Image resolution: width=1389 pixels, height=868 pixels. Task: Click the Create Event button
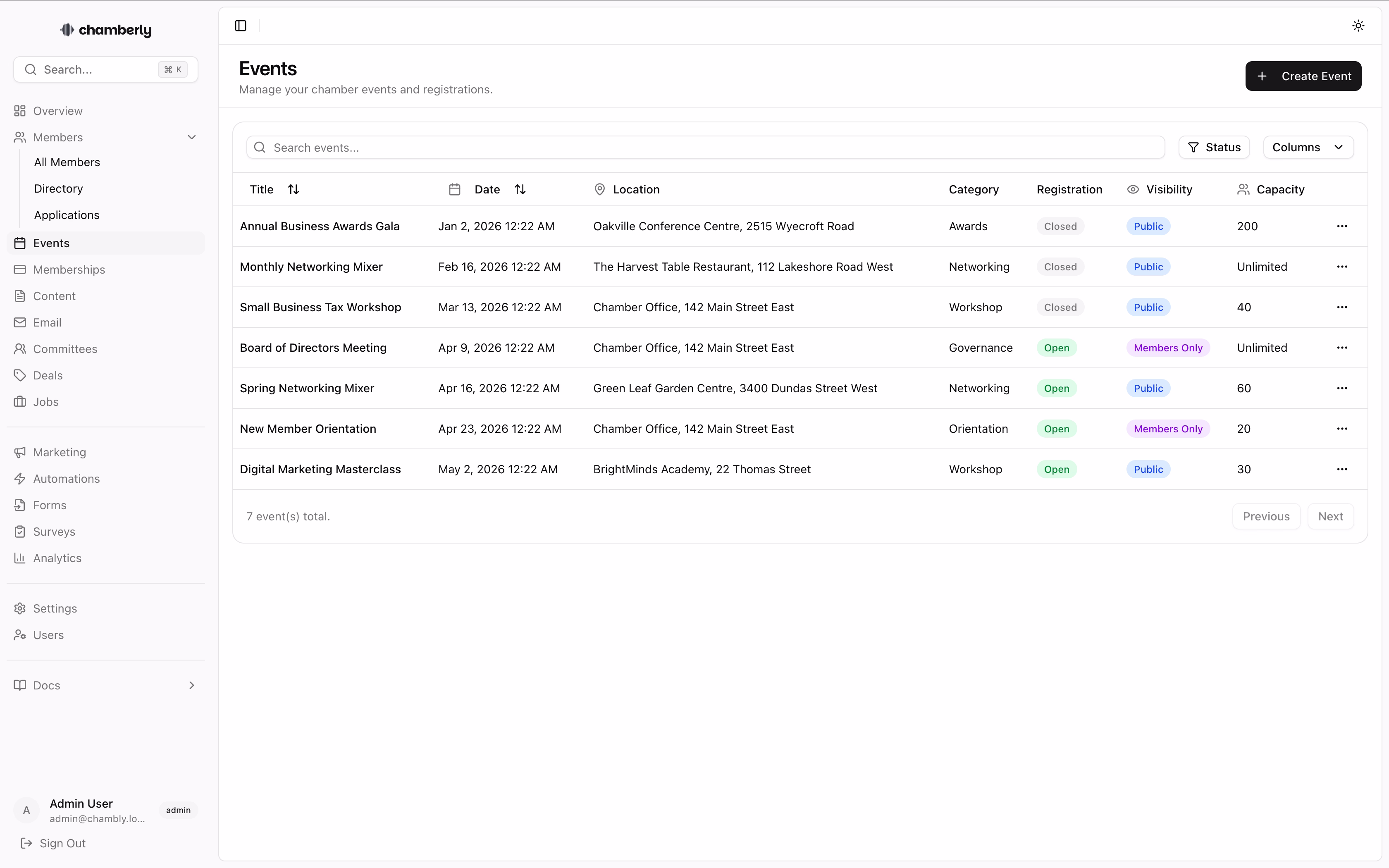point(1303,76)
